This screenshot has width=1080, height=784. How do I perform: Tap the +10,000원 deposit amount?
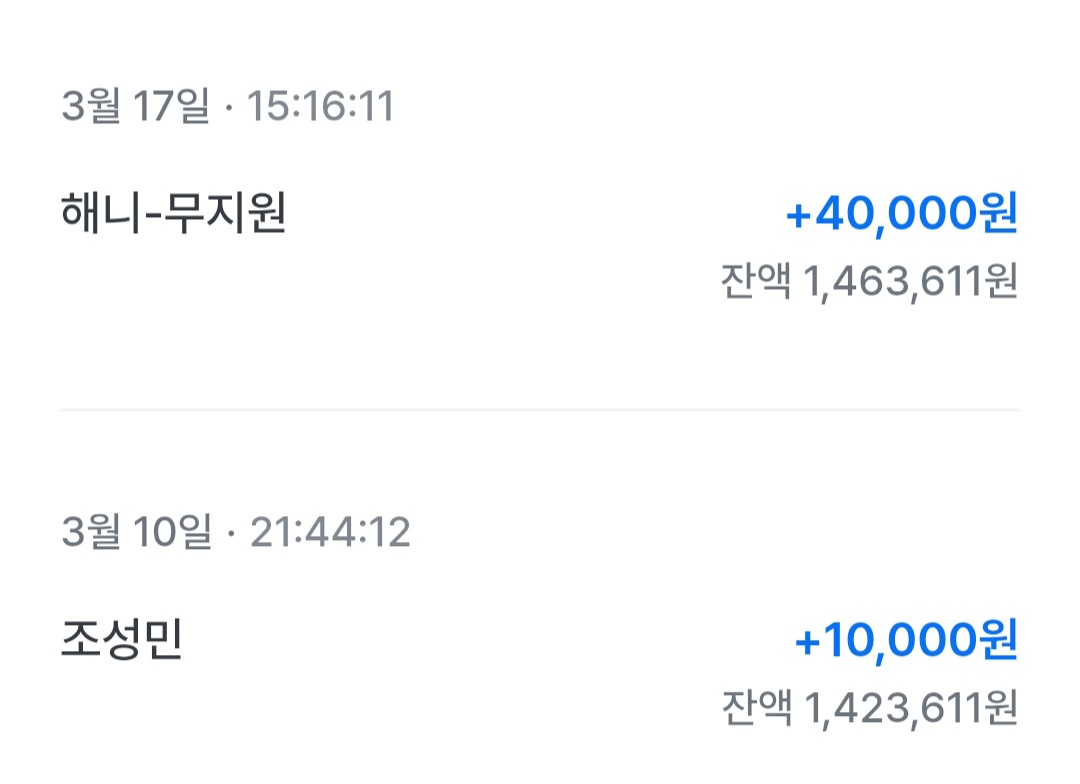coord(906,641)
